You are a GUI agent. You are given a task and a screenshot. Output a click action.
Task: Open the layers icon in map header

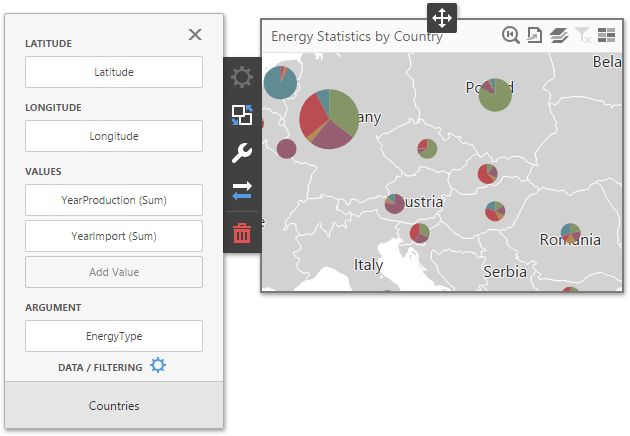(558, 35)
